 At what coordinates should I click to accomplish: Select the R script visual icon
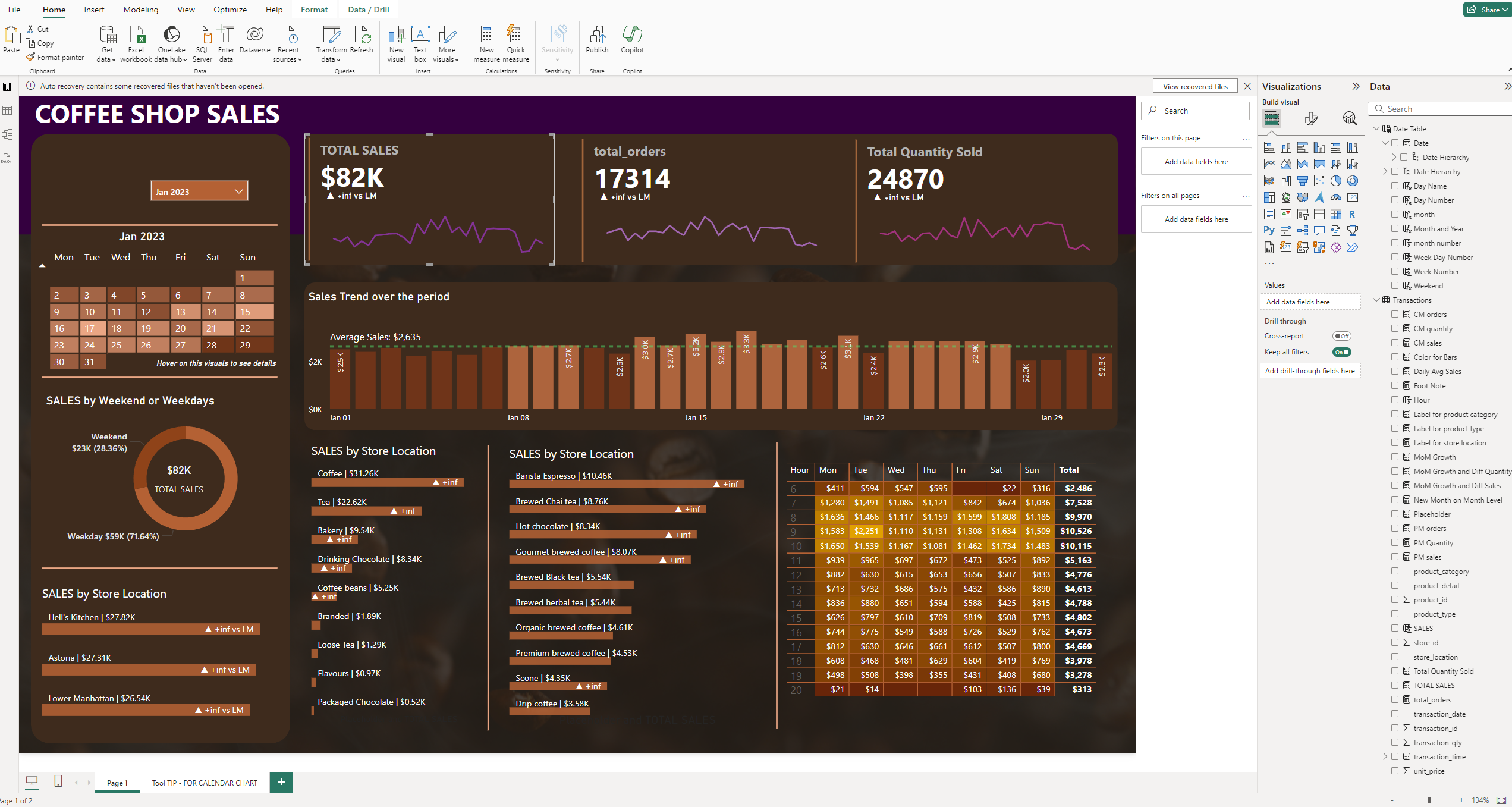coord(1352,214)
